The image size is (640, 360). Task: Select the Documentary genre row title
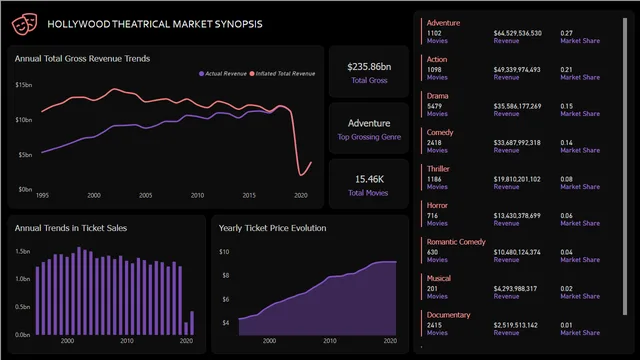(448, 315)
